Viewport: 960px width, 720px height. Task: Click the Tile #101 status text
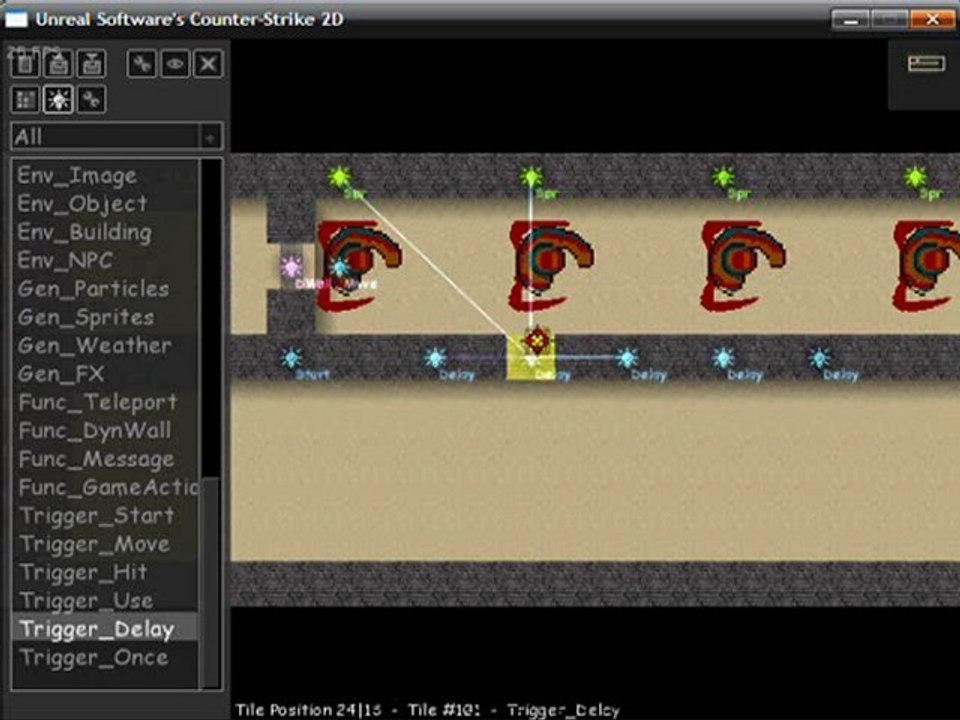[444, 710]
